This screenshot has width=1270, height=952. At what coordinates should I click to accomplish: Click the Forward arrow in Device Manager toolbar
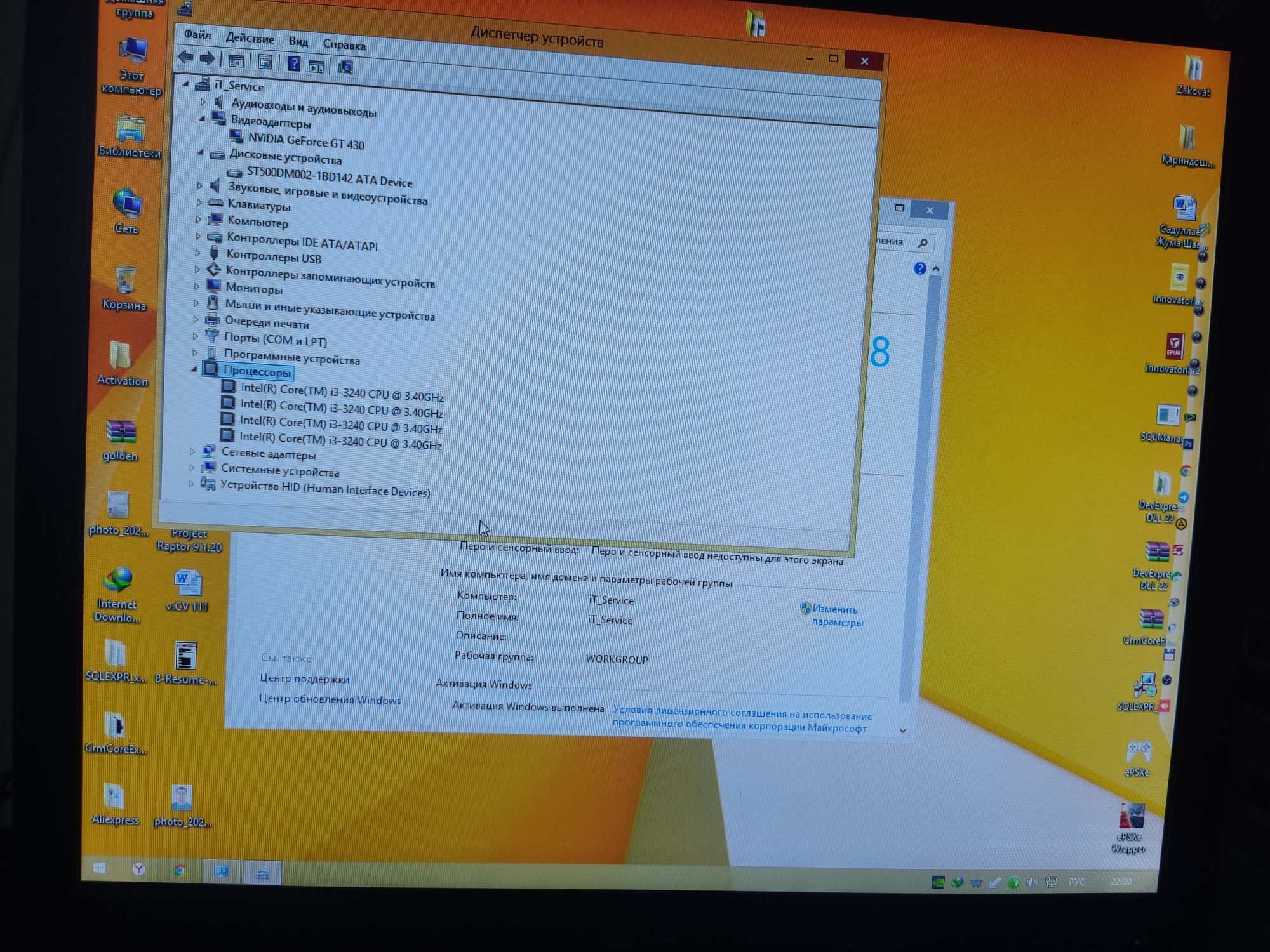[x=207, y=58]
